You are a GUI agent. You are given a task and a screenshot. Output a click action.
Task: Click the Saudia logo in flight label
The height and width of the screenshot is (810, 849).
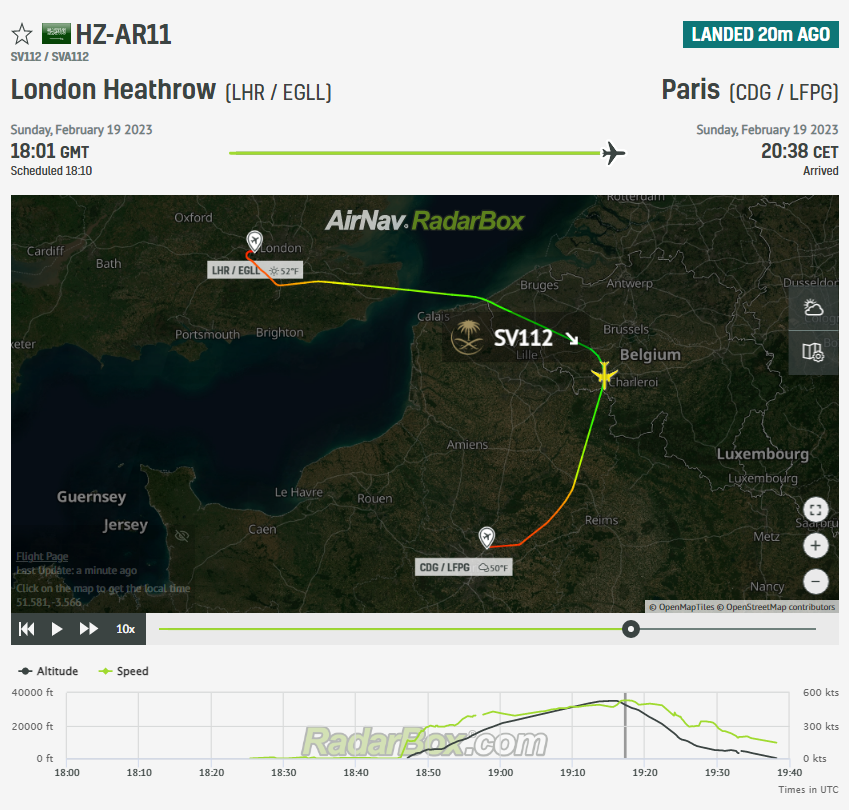pos(467,337)
